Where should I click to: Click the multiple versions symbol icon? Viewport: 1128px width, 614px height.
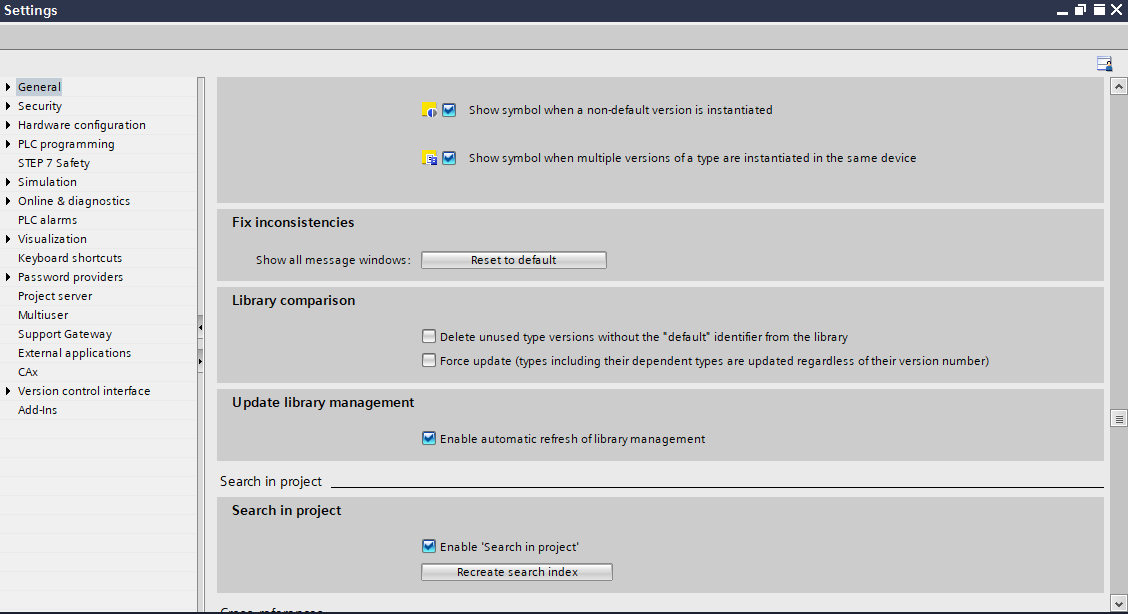pos(429,158)
